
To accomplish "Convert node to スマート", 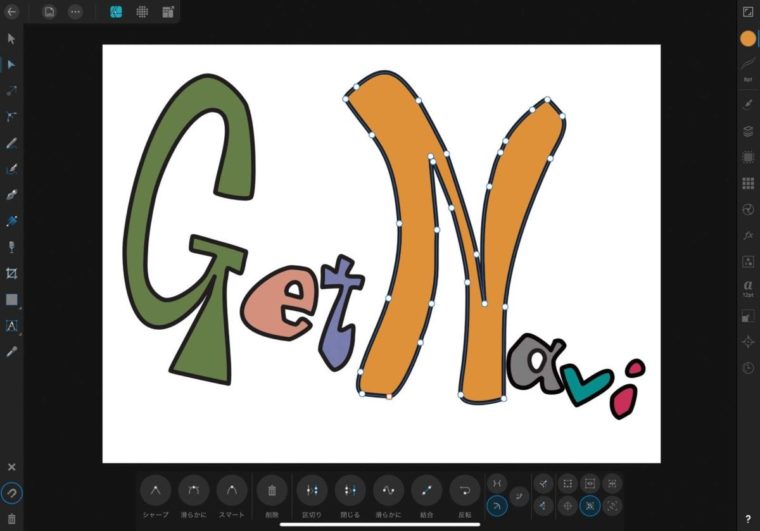I will pyautogui.click(x=232, y=491).
